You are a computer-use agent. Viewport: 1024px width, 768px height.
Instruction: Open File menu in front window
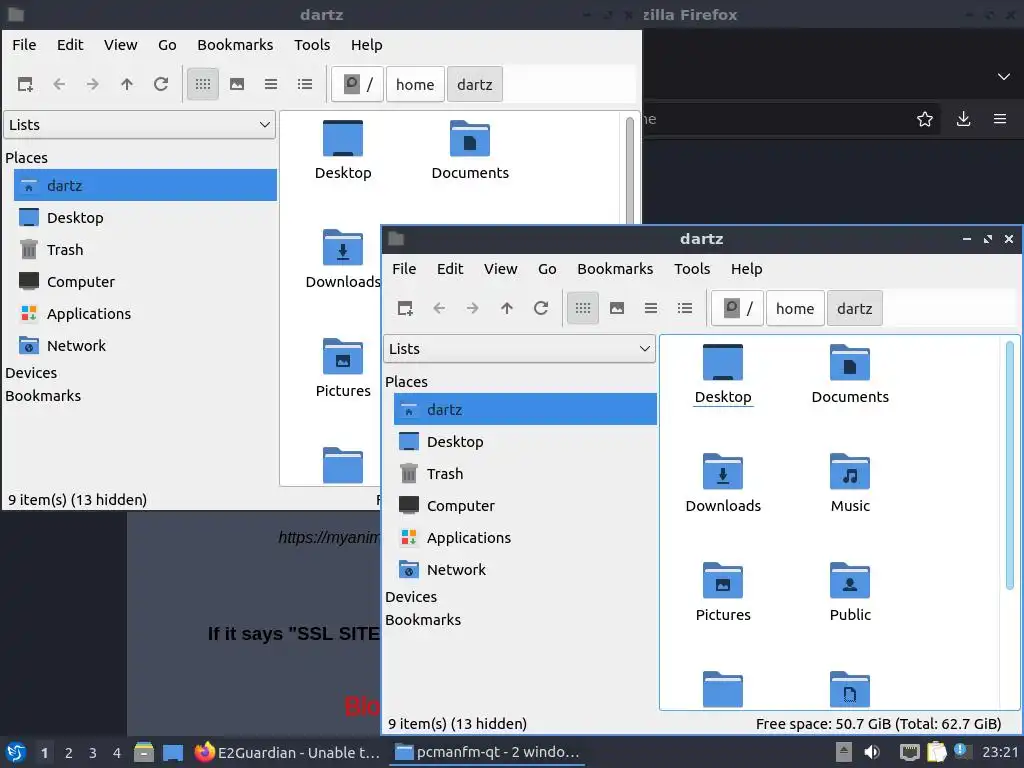point(404,268)
